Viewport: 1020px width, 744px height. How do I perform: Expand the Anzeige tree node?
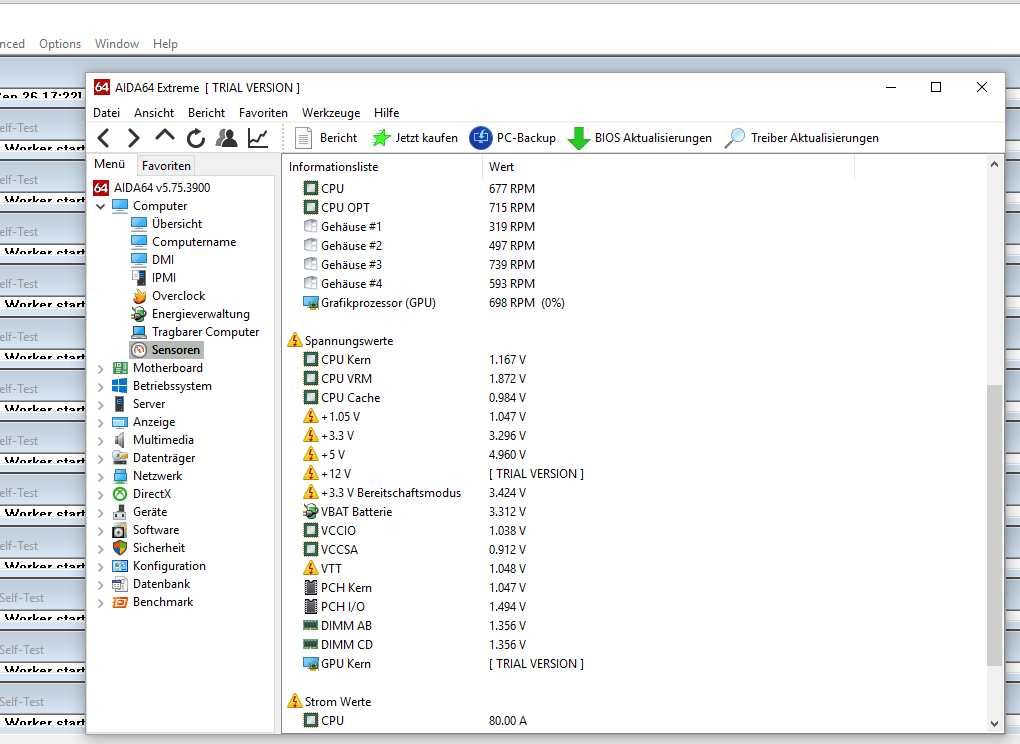pos(101,423)
